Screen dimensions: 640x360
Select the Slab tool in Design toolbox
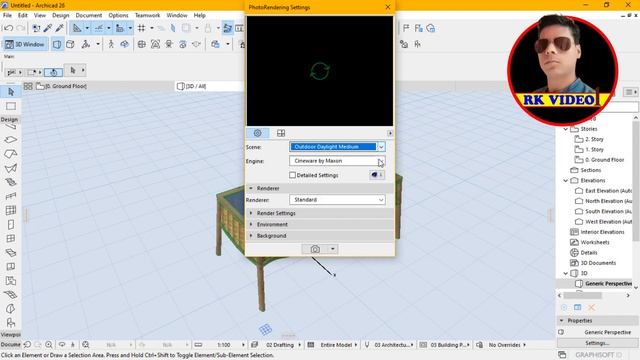click(11, 140)
